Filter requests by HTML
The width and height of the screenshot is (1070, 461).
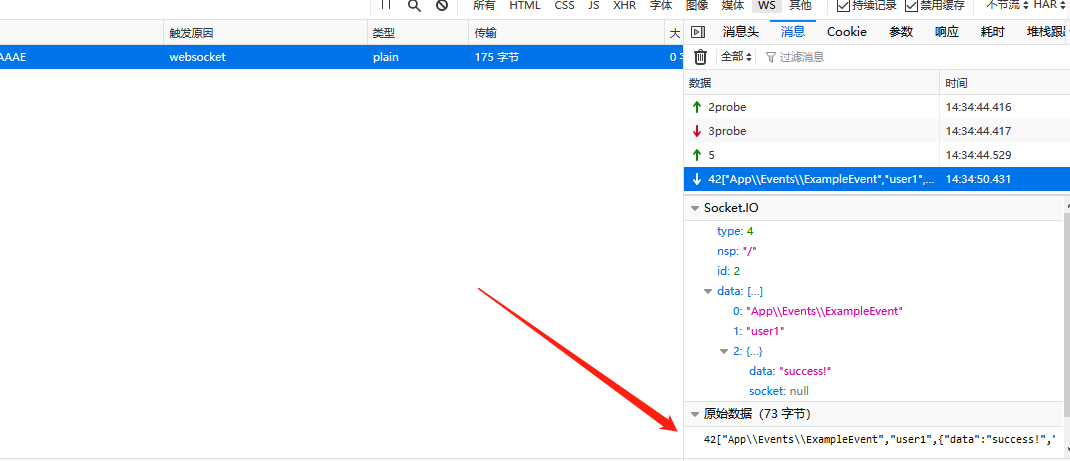(x=525, y=5)
